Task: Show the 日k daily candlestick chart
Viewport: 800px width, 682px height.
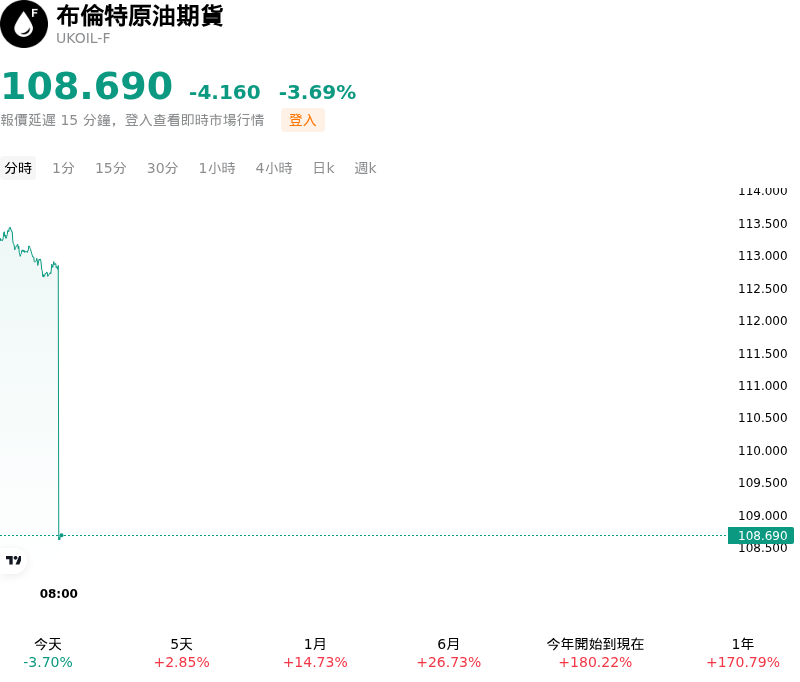Action: pos(323,168)
